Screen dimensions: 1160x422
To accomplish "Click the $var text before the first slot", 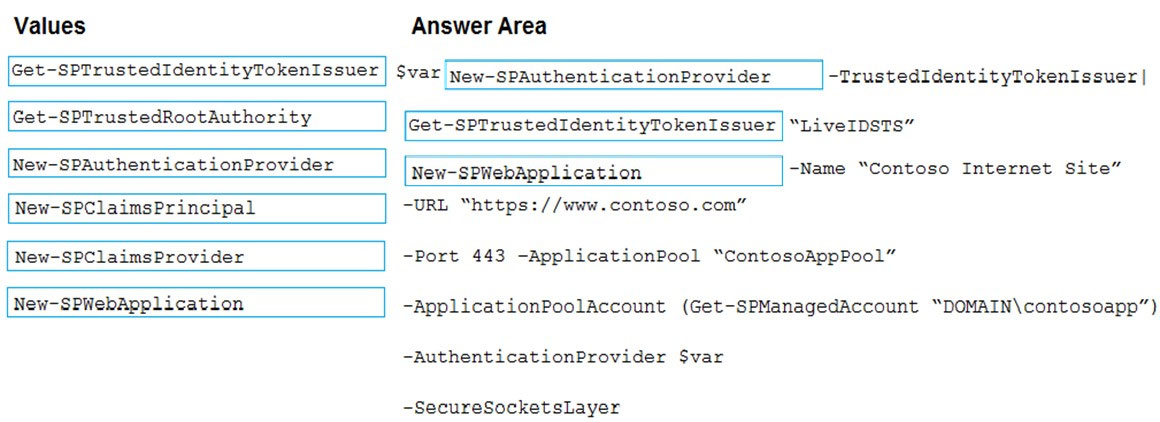I will click(x=419, y=74).
